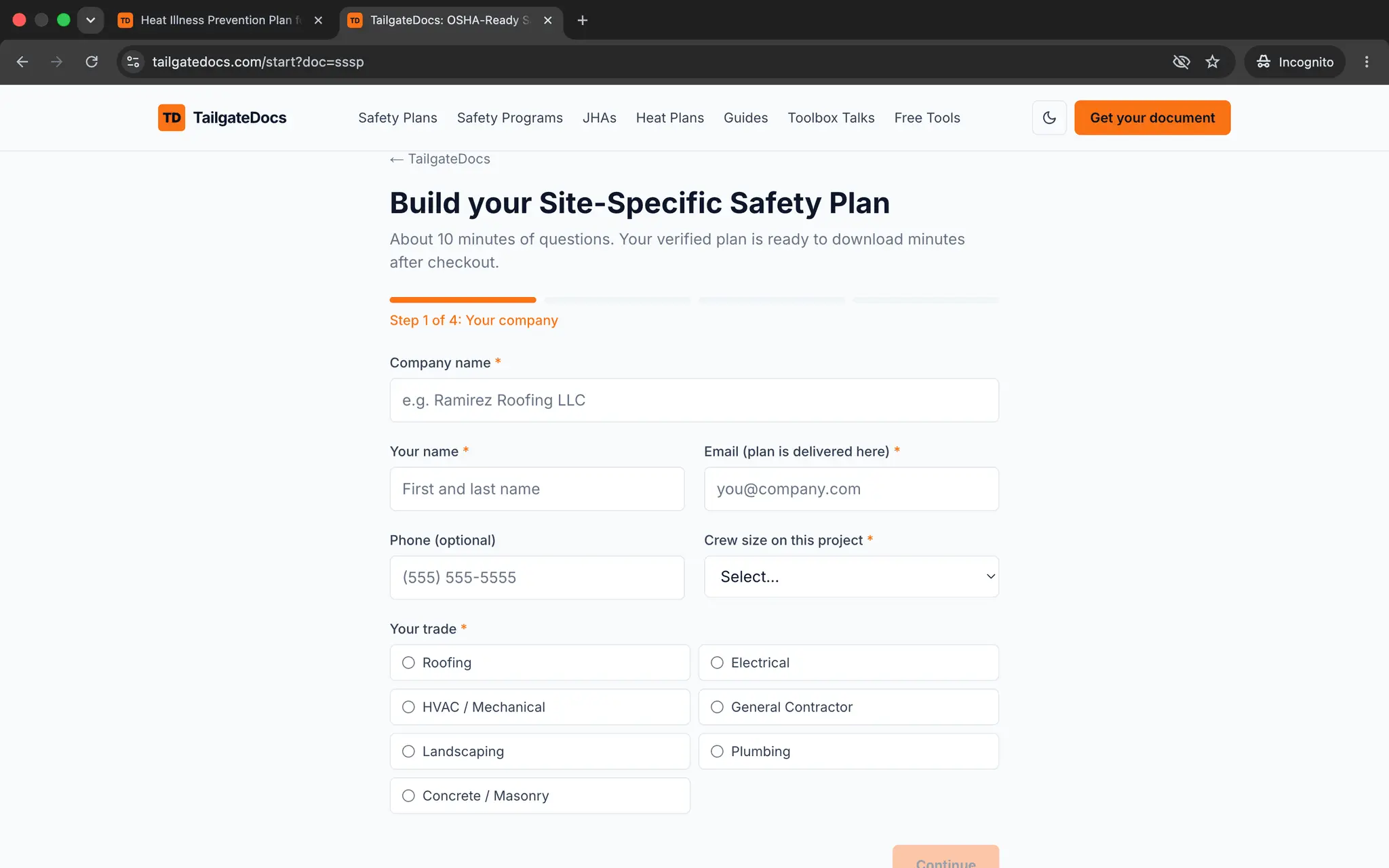Viewport: 1389px width, 868px height.
Task: Click the TailgateDocs TD logo icon
Action: coord(172,117)
